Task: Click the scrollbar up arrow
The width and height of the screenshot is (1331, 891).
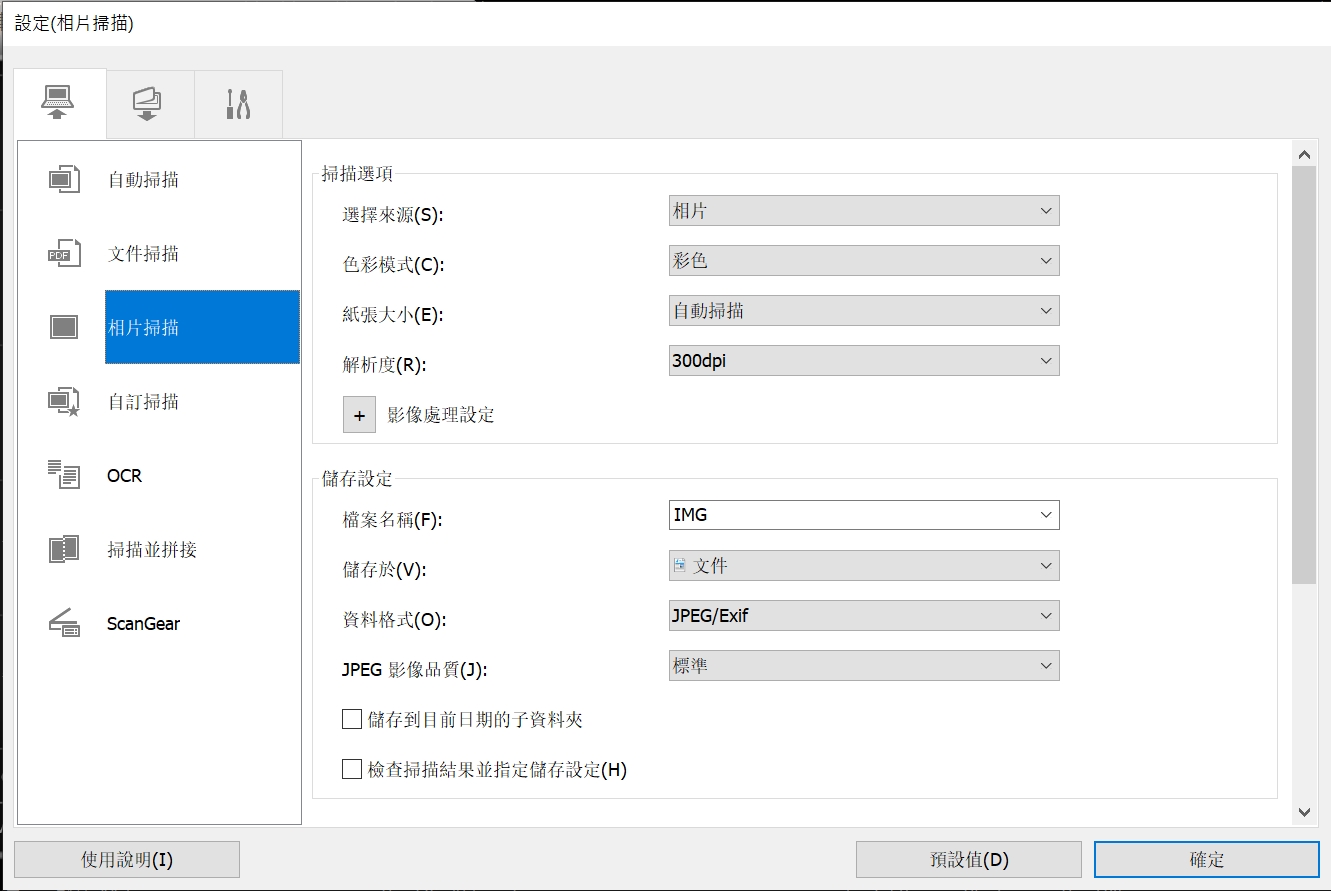Action: tap(1304, 154)
